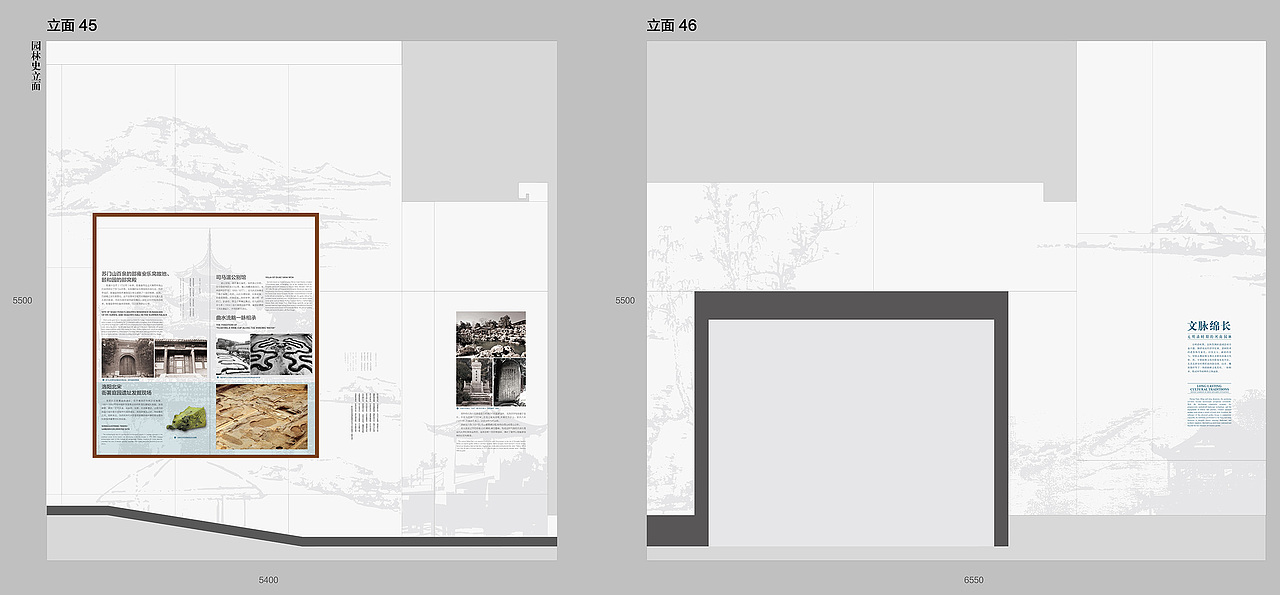Click the brown frame of the exhibition panel

205,215
